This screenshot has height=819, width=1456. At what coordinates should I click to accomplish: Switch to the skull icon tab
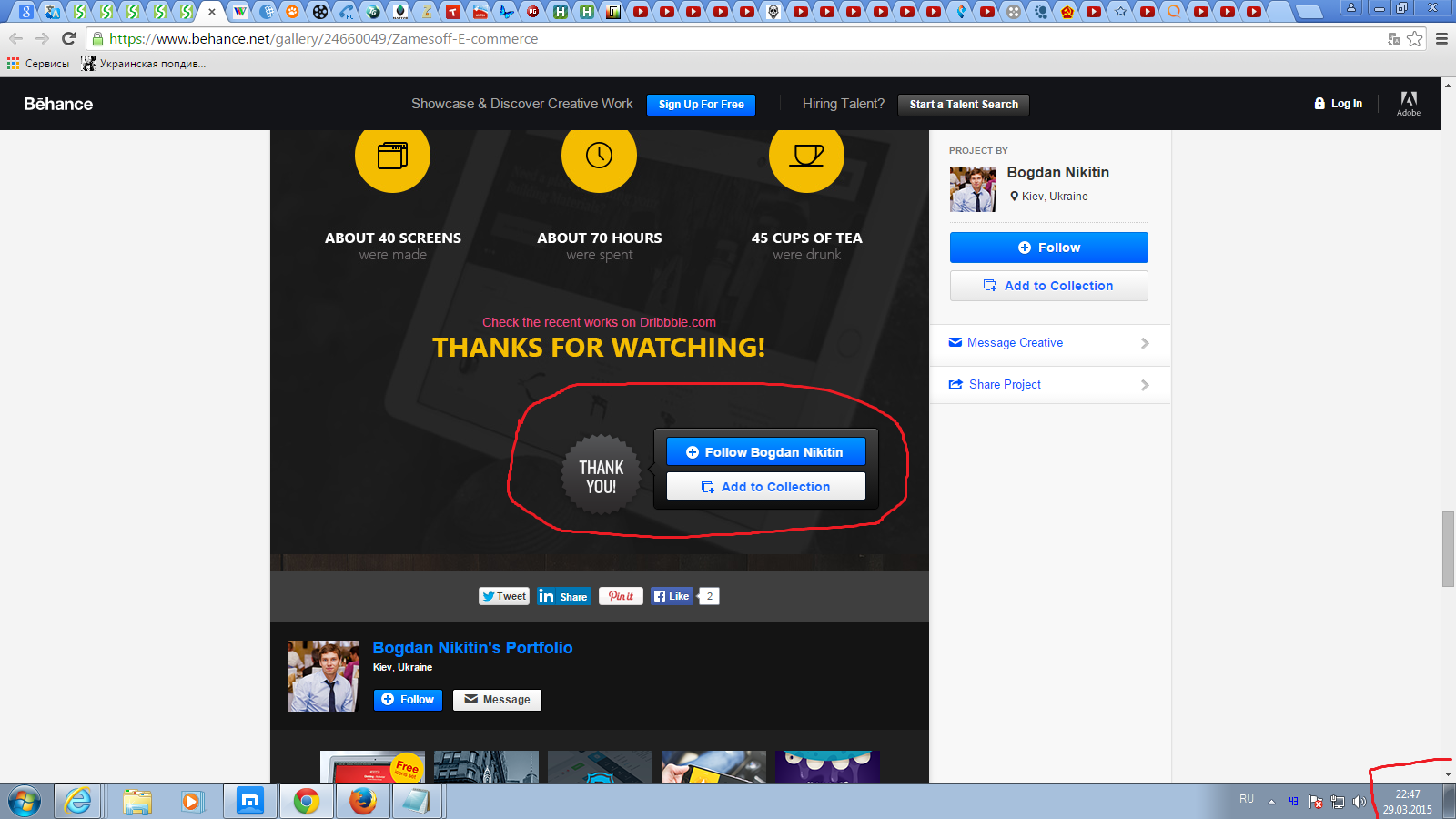click(x=773, y=12)
